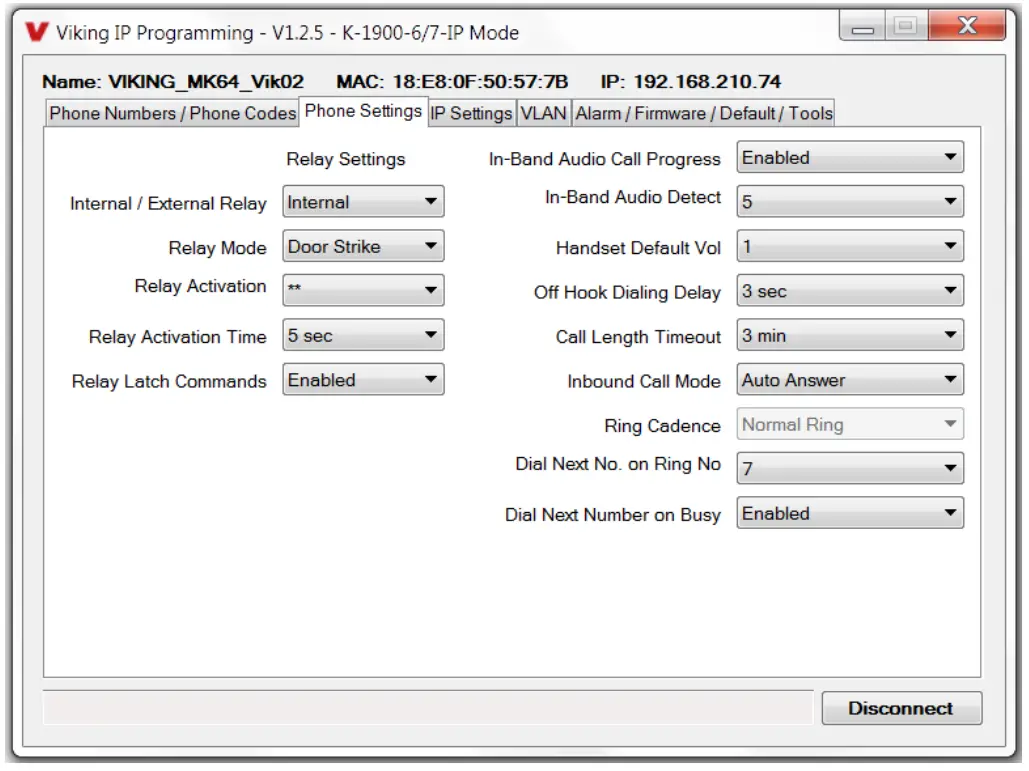The width and height of the screenshot is (1029, 771).
Task: Change Inbound Call Mode from Auto Answer
Action: click(848, 379)
